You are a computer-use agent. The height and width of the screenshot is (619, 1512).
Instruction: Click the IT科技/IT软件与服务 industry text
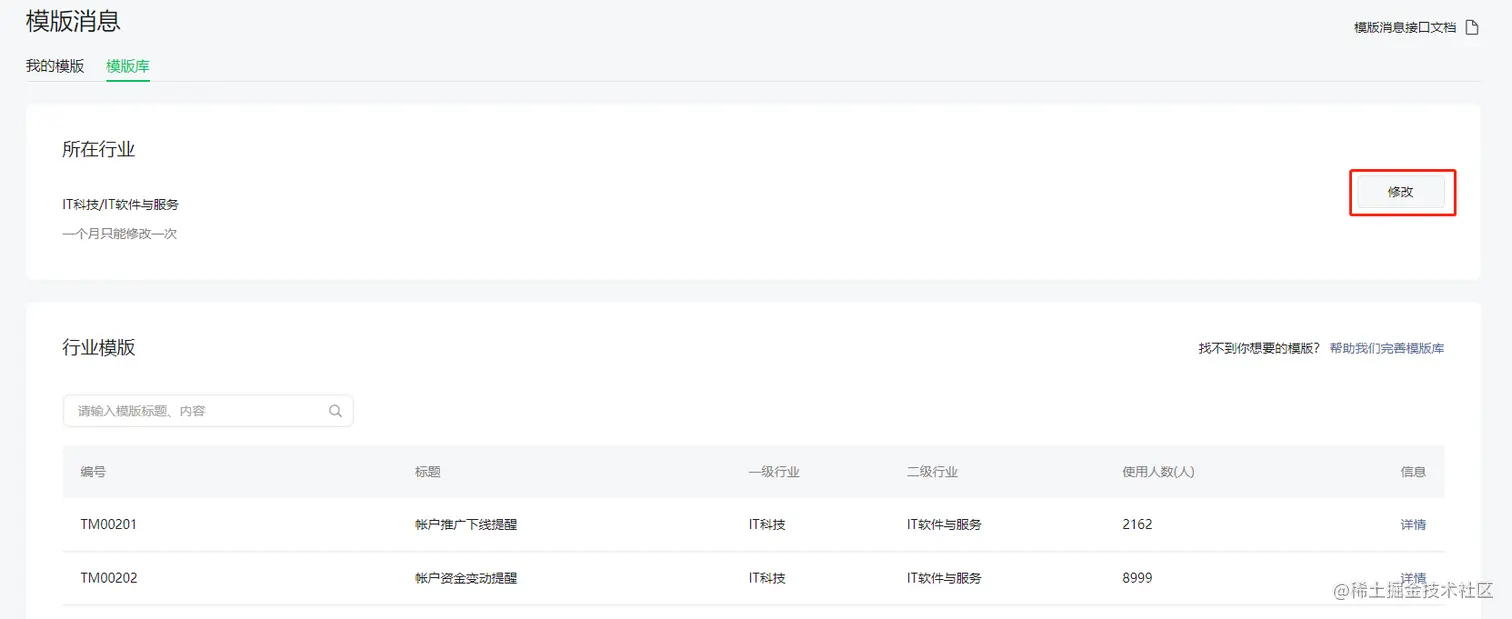pyautogui.click(x=120, y=204)
